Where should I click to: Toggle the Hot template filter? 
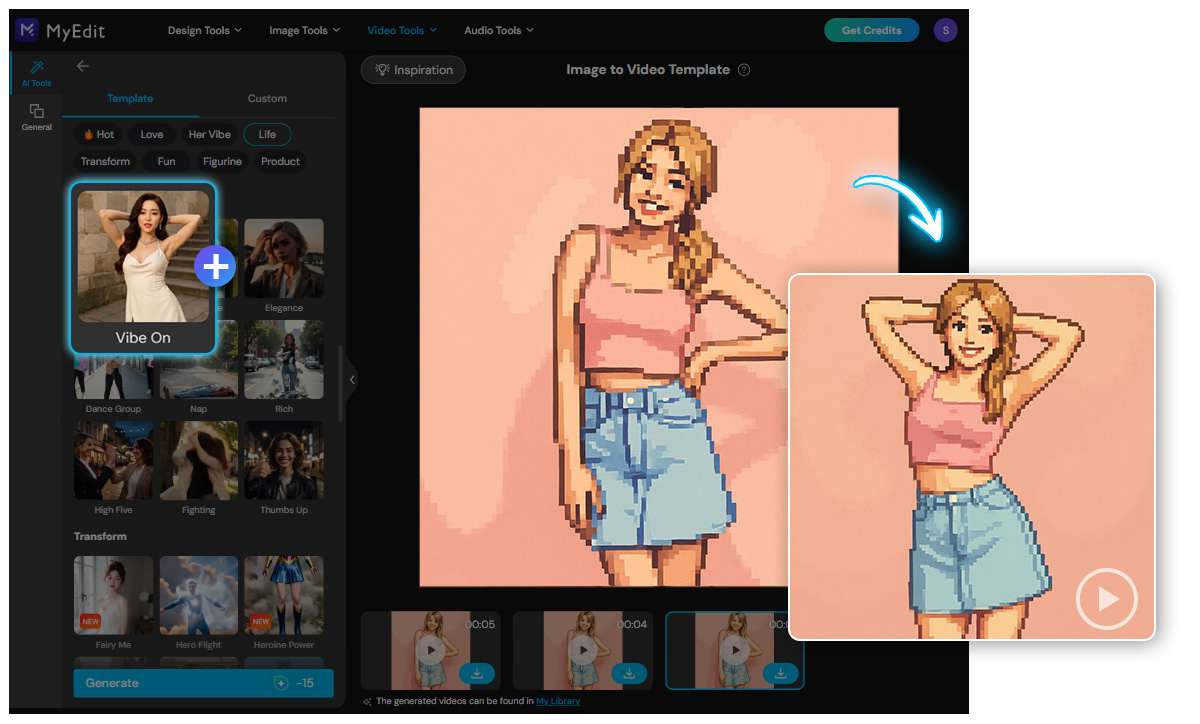click(x=98, y=134)
